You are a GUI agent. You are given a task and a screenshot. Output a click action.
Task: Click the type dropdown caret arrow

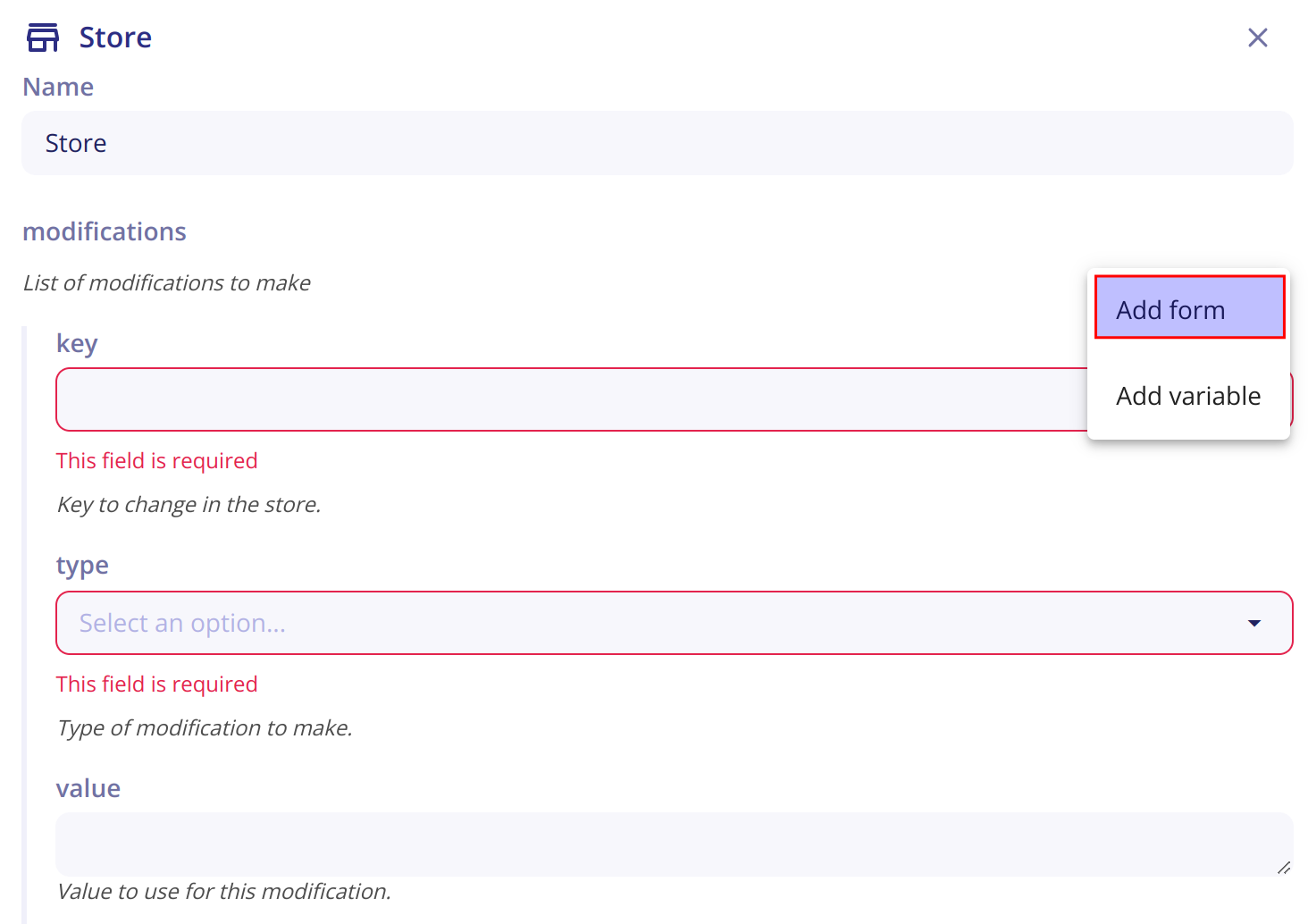1254,623
